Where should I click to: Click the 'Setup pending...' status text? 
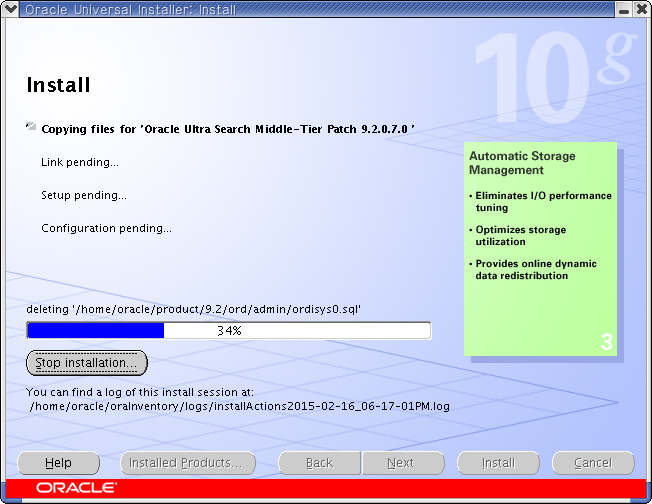click(x=84, y=195)
